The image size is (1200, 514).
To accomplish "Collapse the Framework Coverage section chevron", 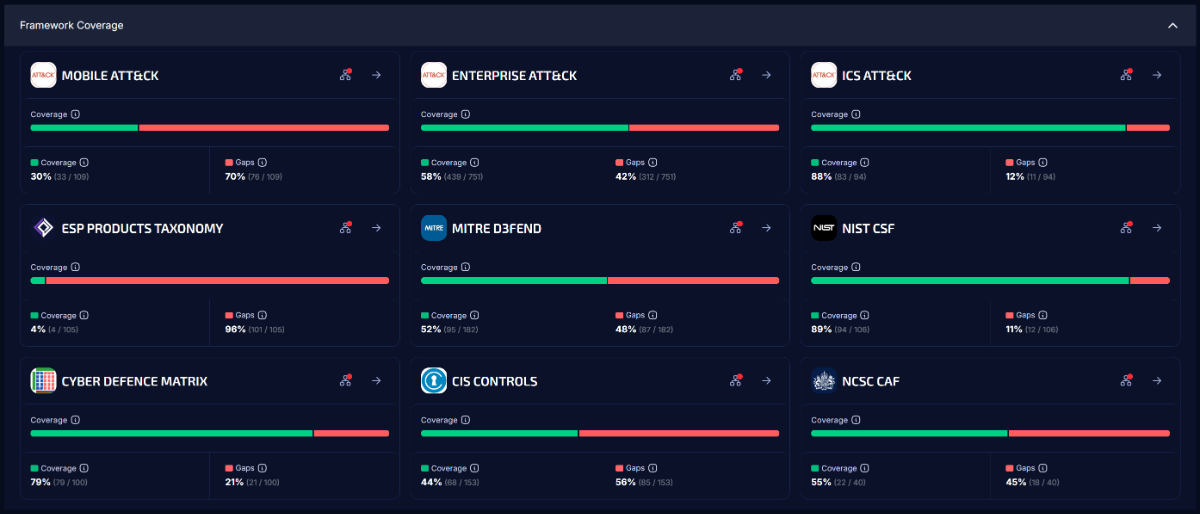I will pyautogui.click(x=1173, y=26).
